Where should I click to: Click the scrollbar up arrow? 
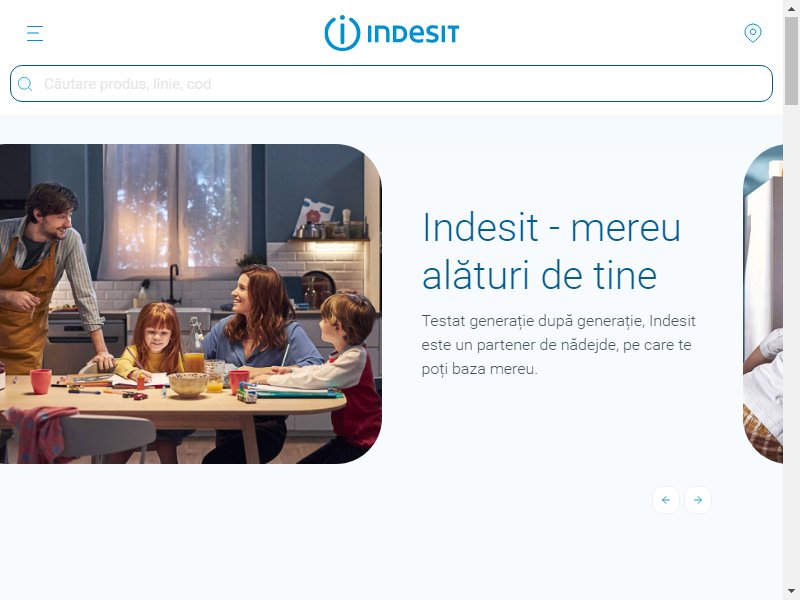[x=791, y=8]
